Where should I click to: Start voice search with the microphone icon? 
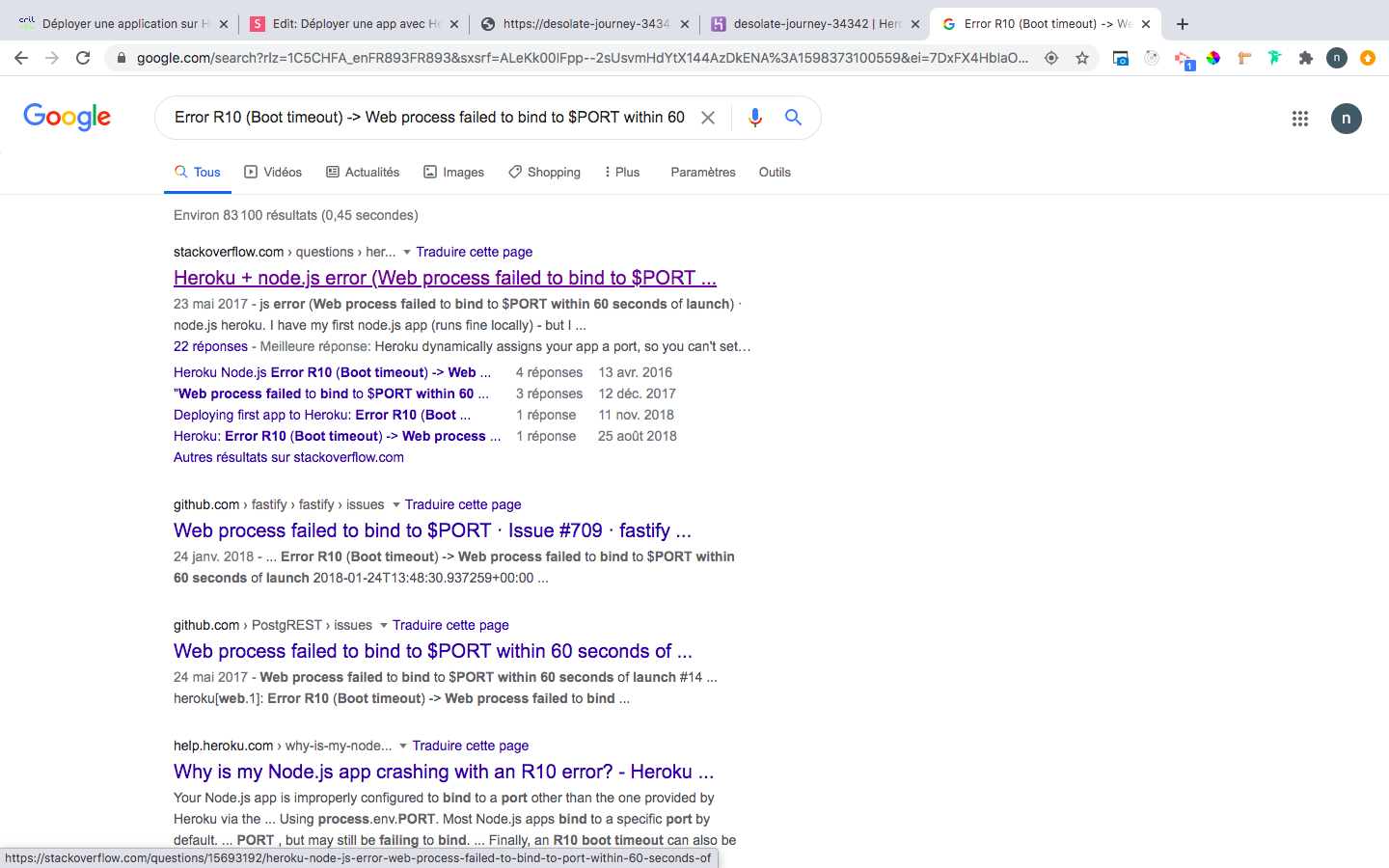pos(755,118)
